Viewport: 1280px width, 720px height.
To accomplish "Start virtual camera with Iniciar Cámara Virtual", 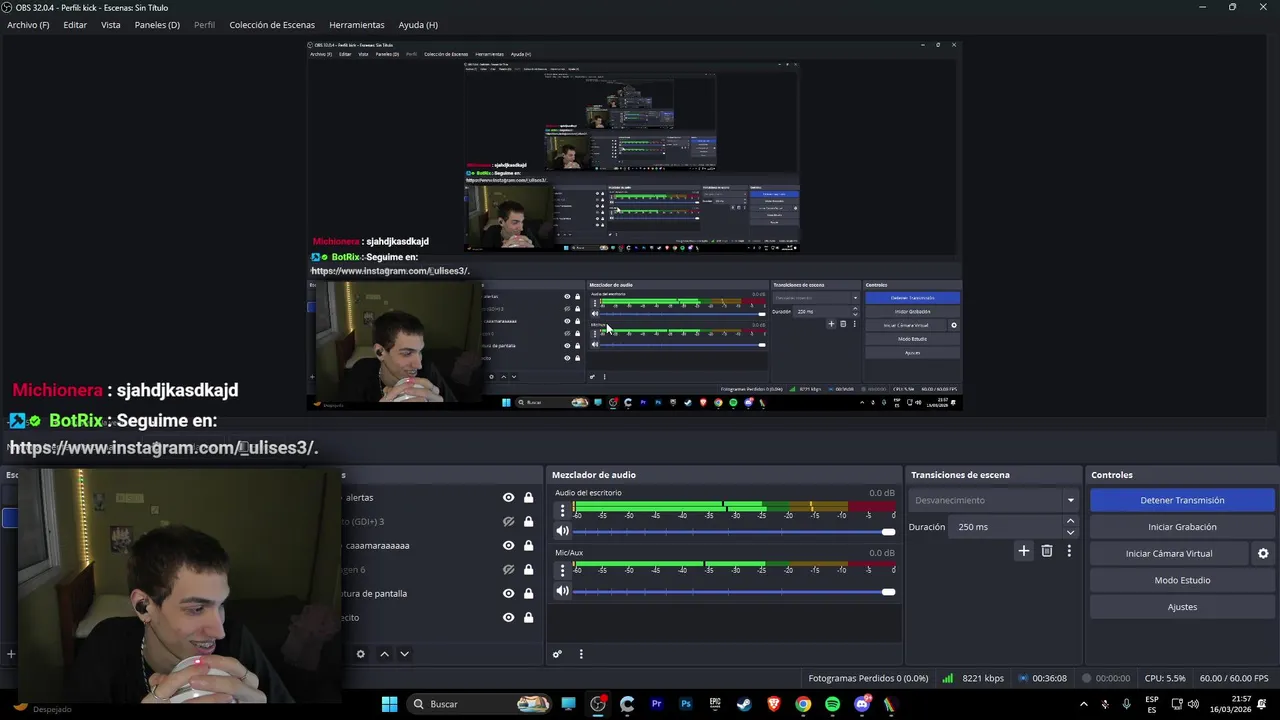I will point(1169,553).
